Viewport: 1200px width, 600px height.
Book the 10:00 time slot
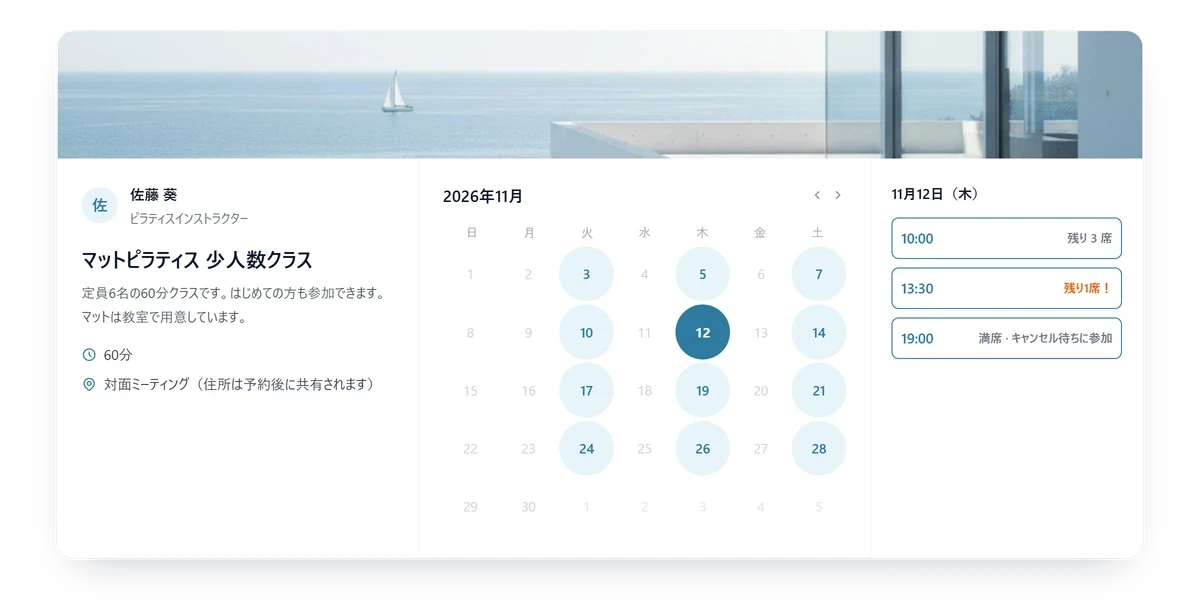(x=1006, y=238)
